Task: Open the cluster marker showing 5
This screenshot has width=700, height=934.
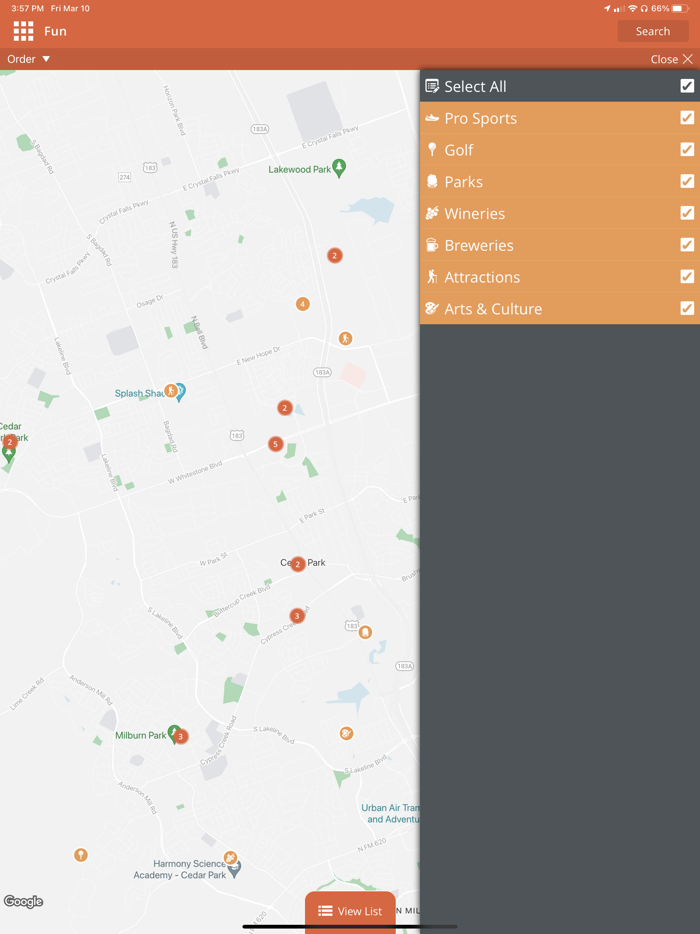Action: [x=275, y=444]
